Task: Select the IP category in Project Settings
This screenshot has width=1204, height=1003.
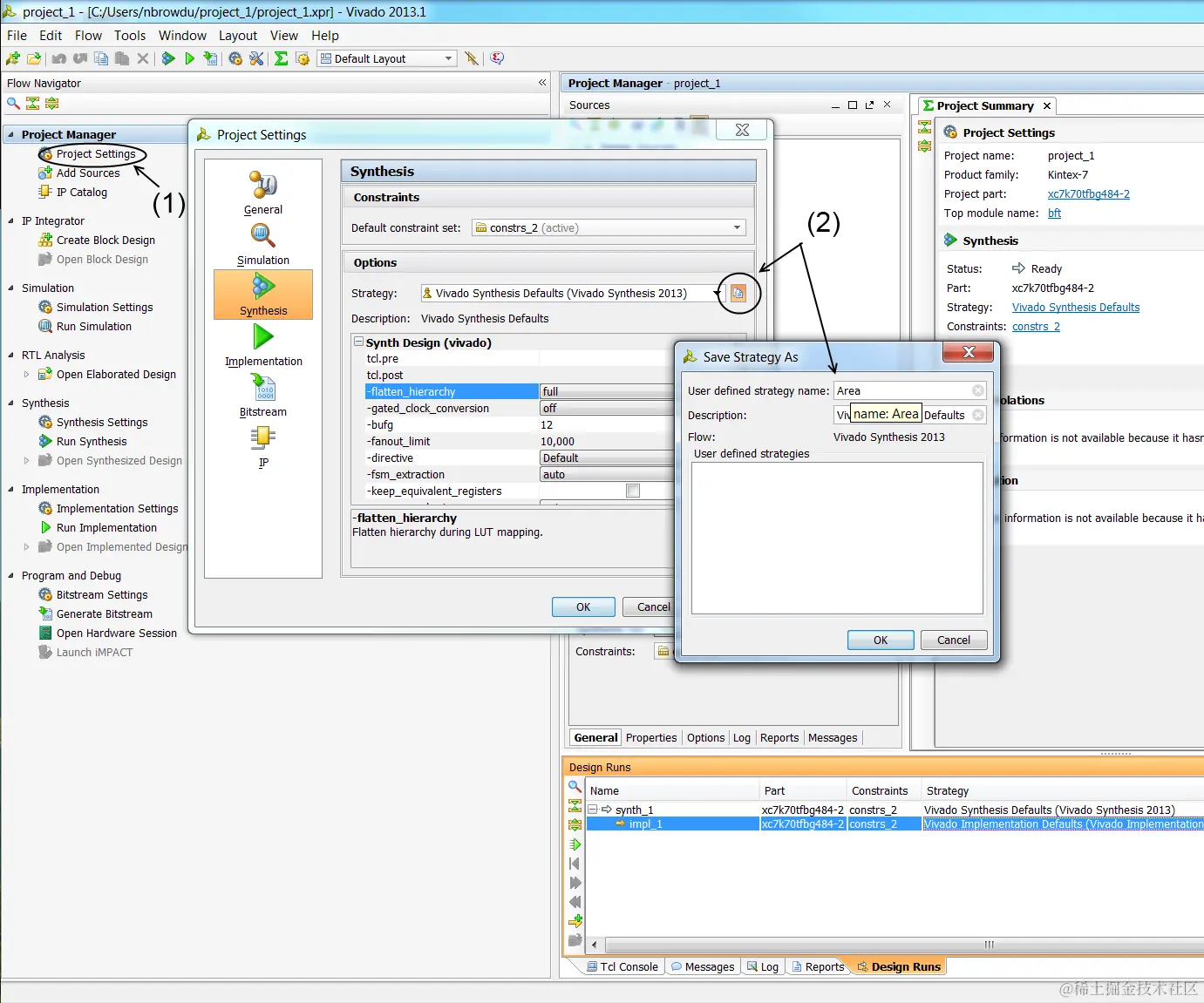Action: [x=263, y=446]
